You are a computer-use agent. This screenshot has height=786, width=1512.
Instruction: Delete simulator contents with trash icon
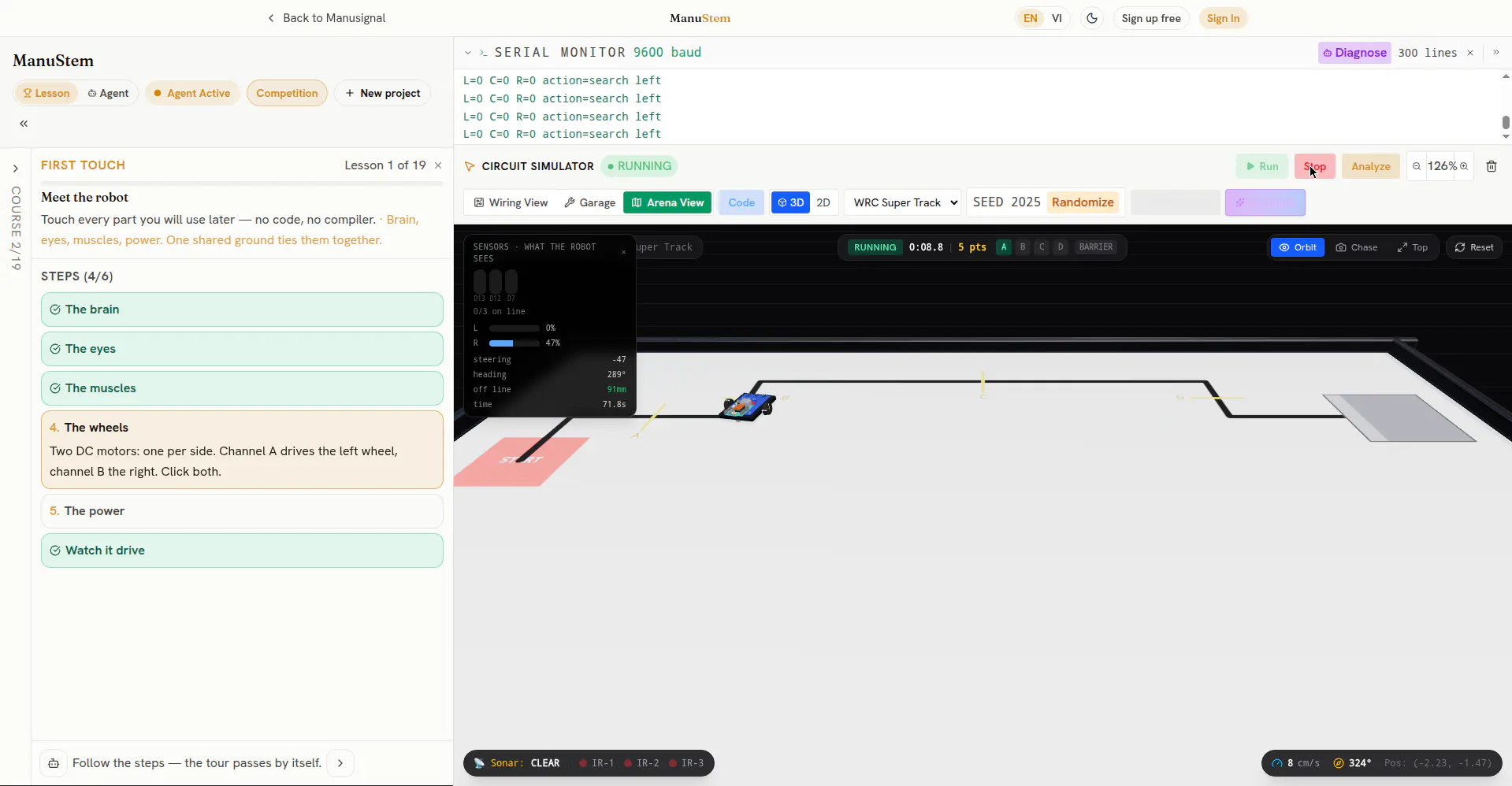tap(1492, 166)
